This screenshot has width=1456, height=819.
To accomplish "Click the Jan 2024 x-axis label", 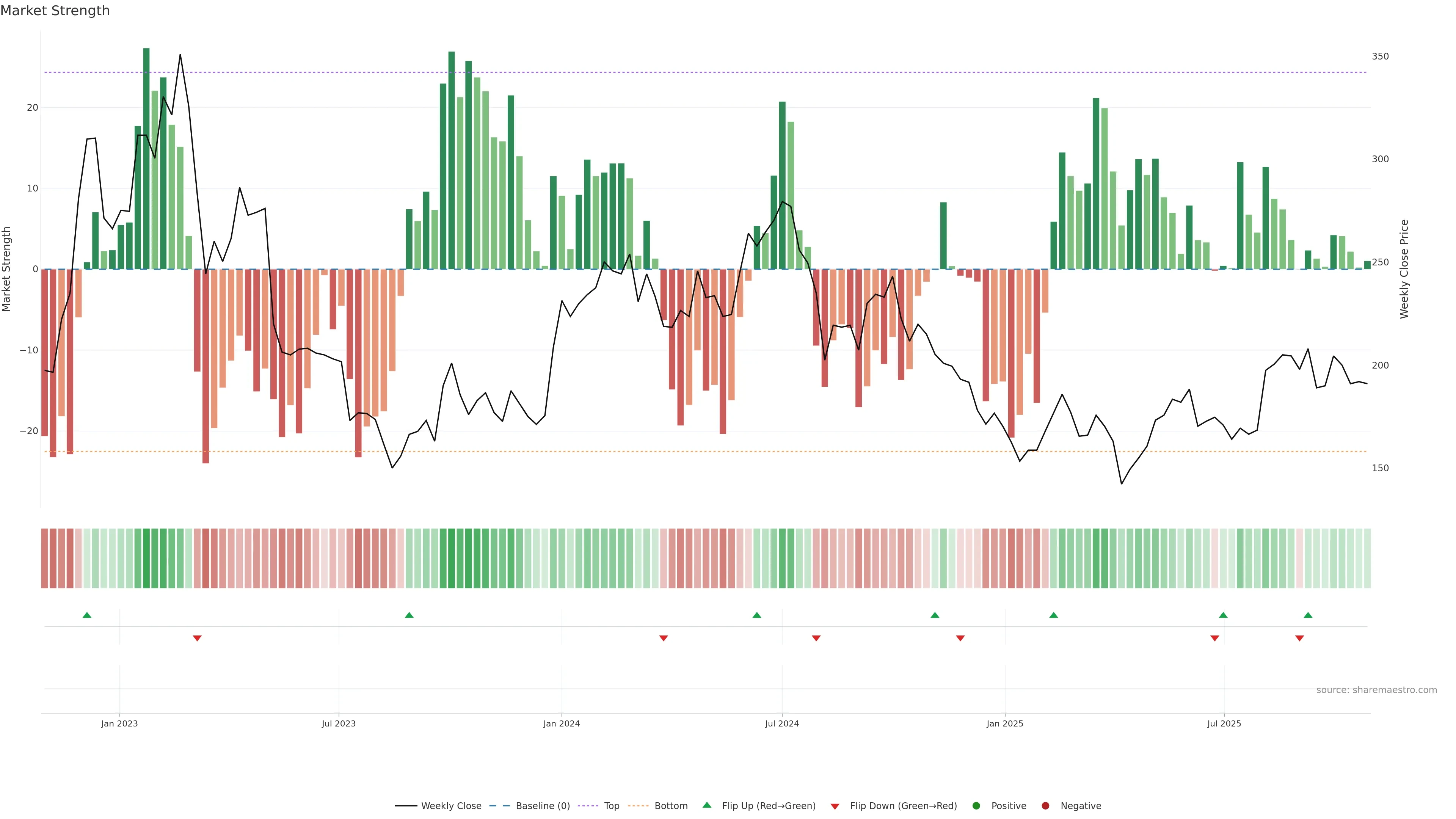I will tap(561, 723).
